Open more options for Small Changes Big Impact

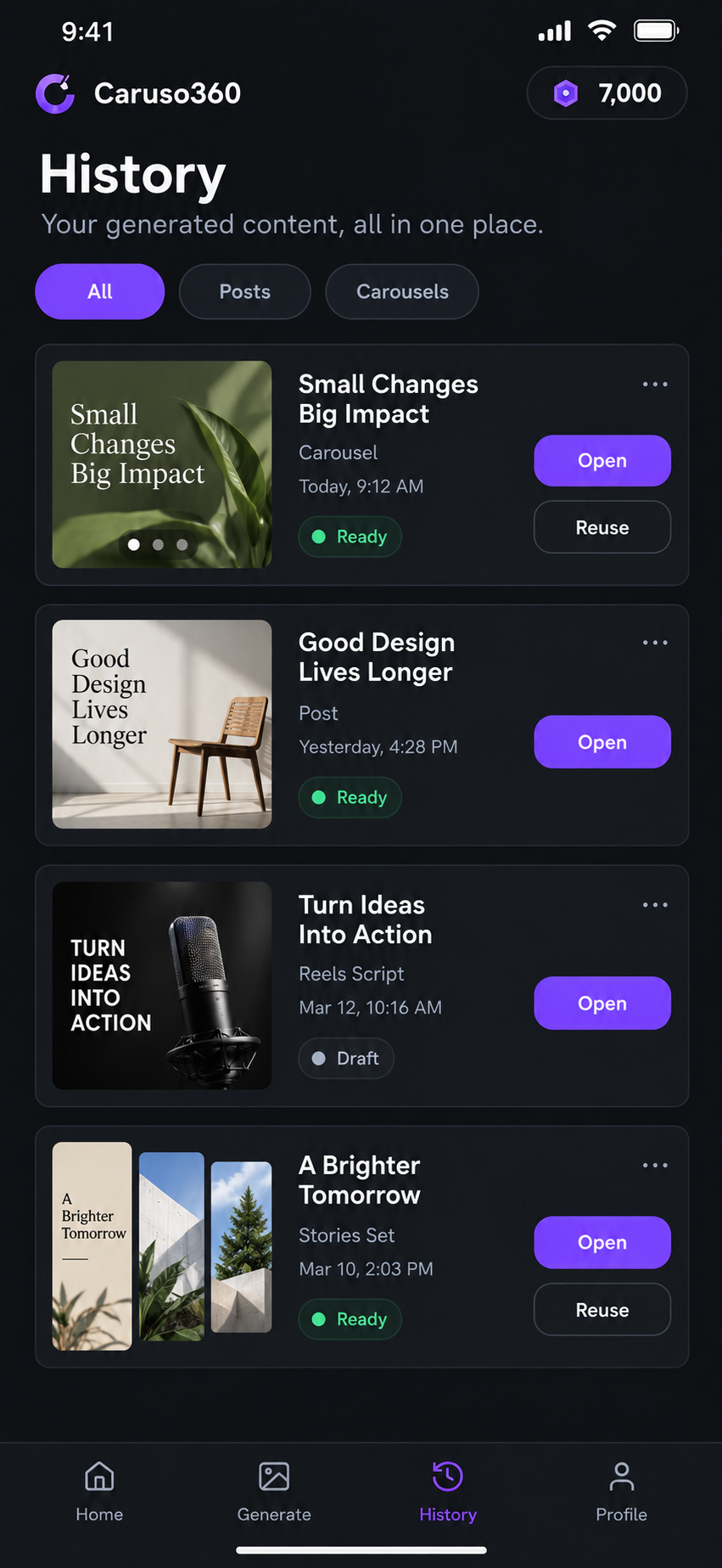655,385
